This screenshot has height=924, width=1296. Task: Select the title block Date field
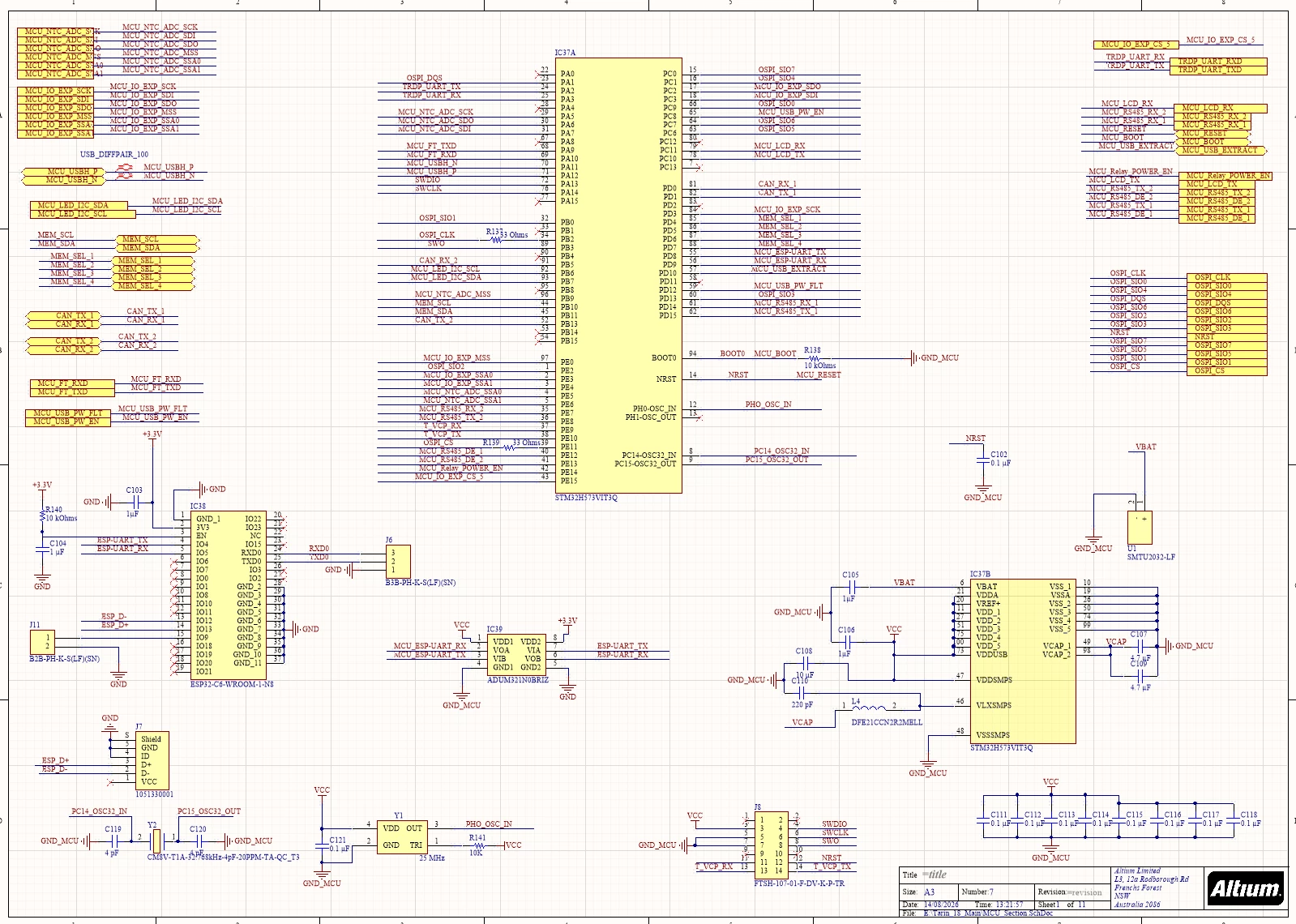930,905
